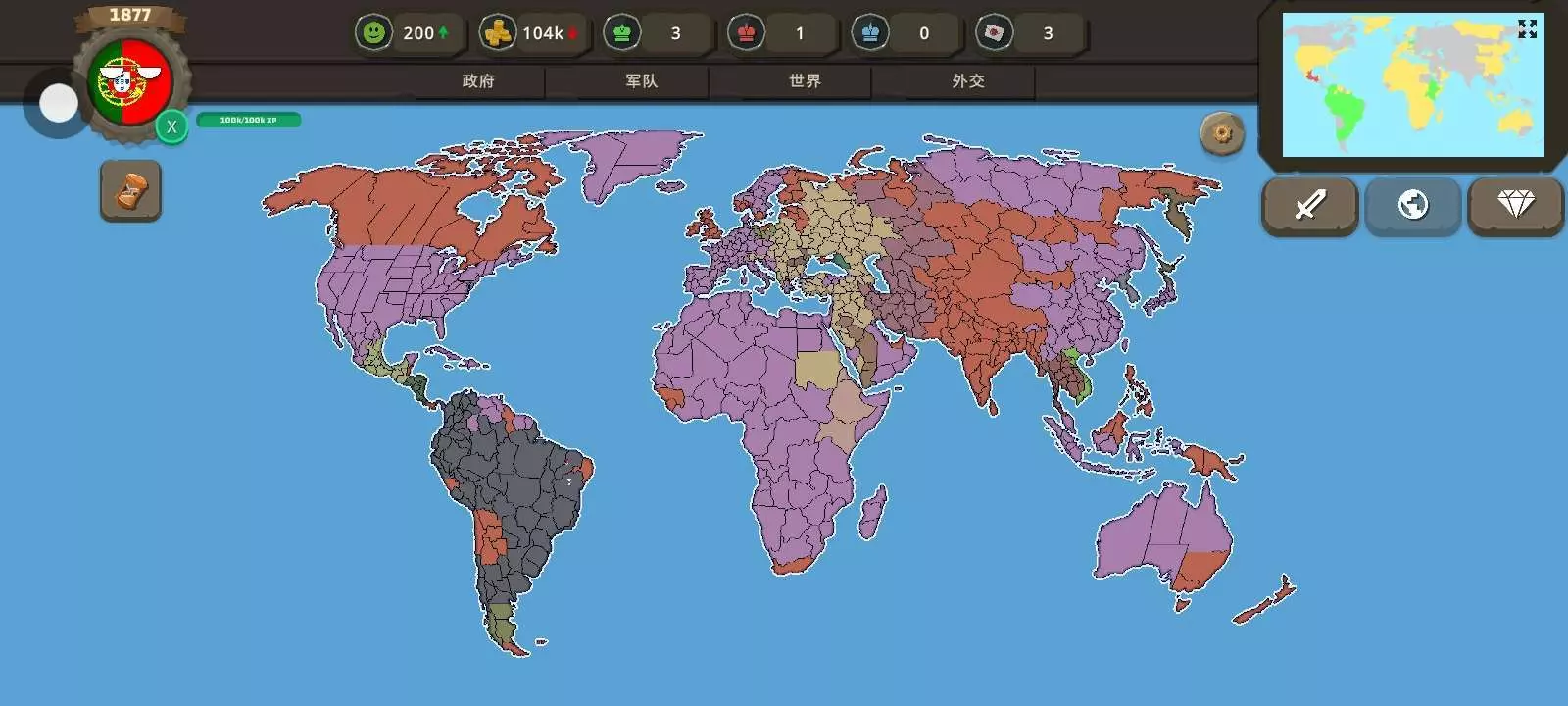Click the happiness value 200
This screenshot has width=1568, height=706.
(418, 33)
